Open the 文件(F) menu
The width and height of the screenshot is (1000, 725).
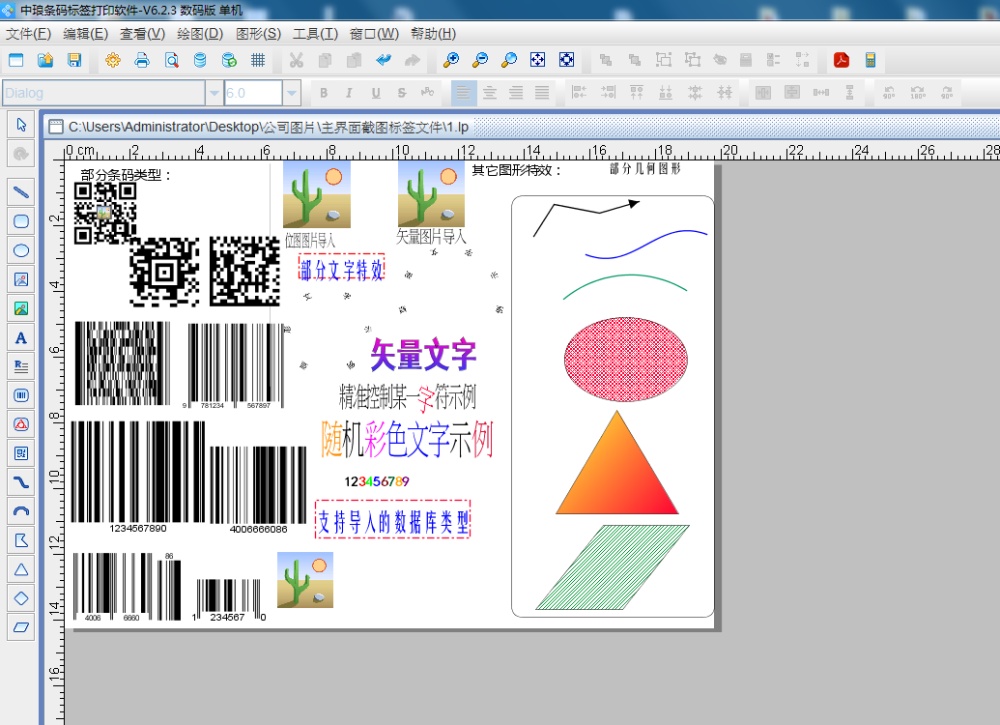pos(28,33)
